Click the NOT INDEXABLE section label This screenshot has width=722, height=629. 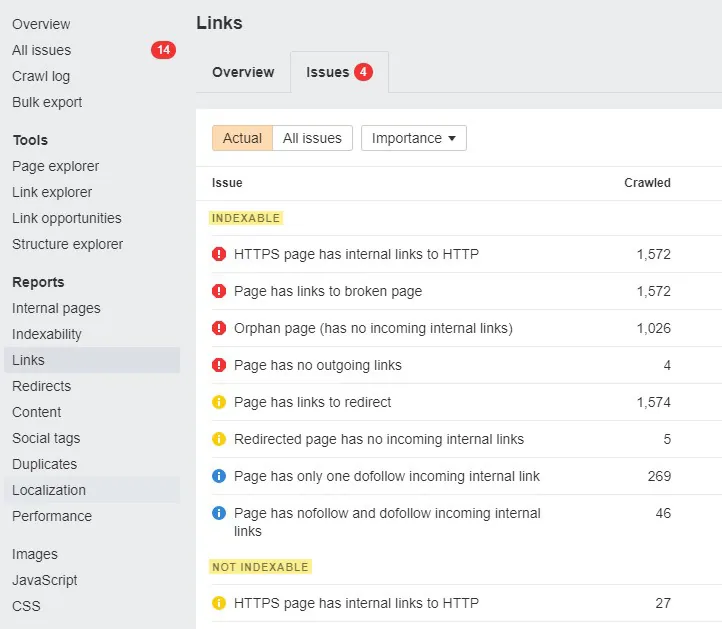260,567
